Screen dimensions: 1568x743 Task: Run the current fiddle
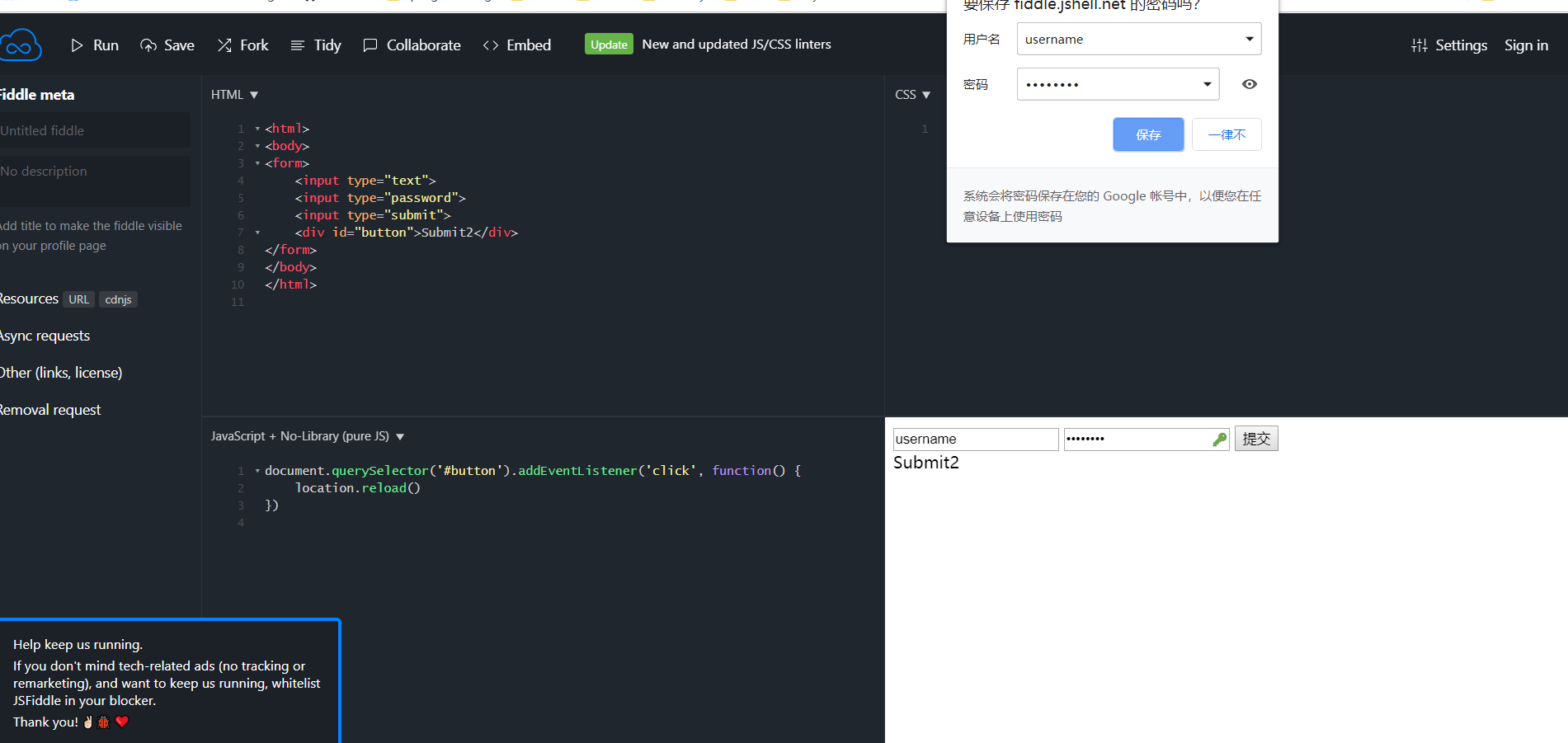pyautogui.click(x=94, y=45)
